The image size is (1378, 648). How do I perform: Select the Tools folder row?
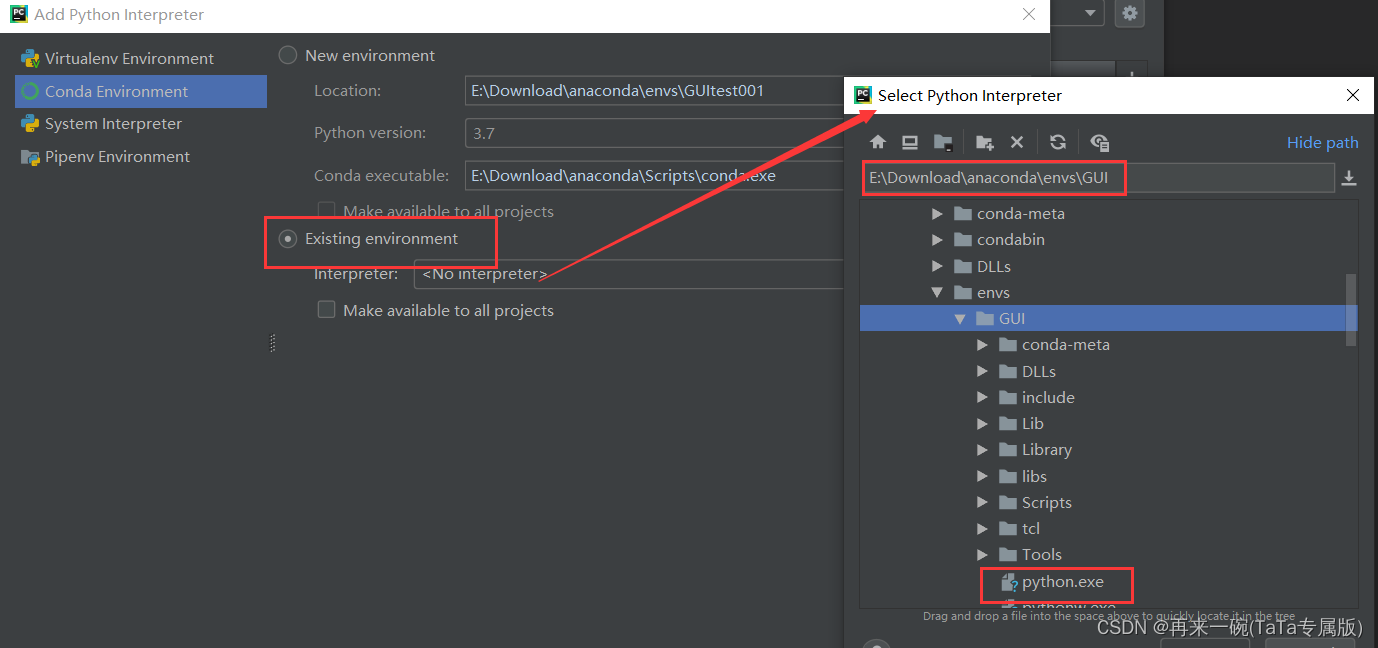(1109, 554)
